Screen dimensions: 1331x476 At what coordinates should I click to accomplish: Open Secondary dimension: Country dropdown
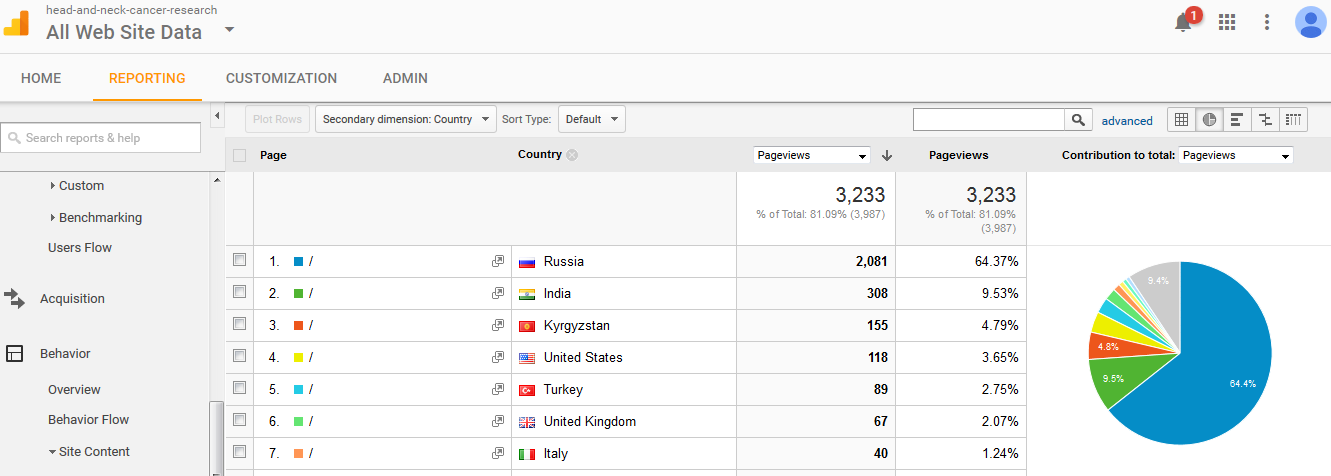click(406, 119)
